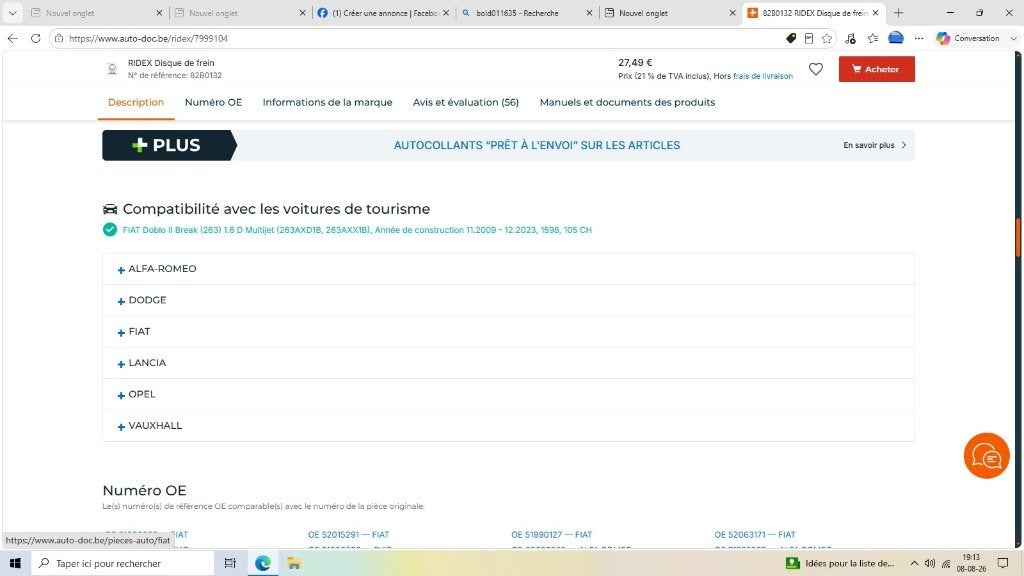Click the volume speaker tray icon
This screenshot has width=1024, height=576.
click(930, 563)
